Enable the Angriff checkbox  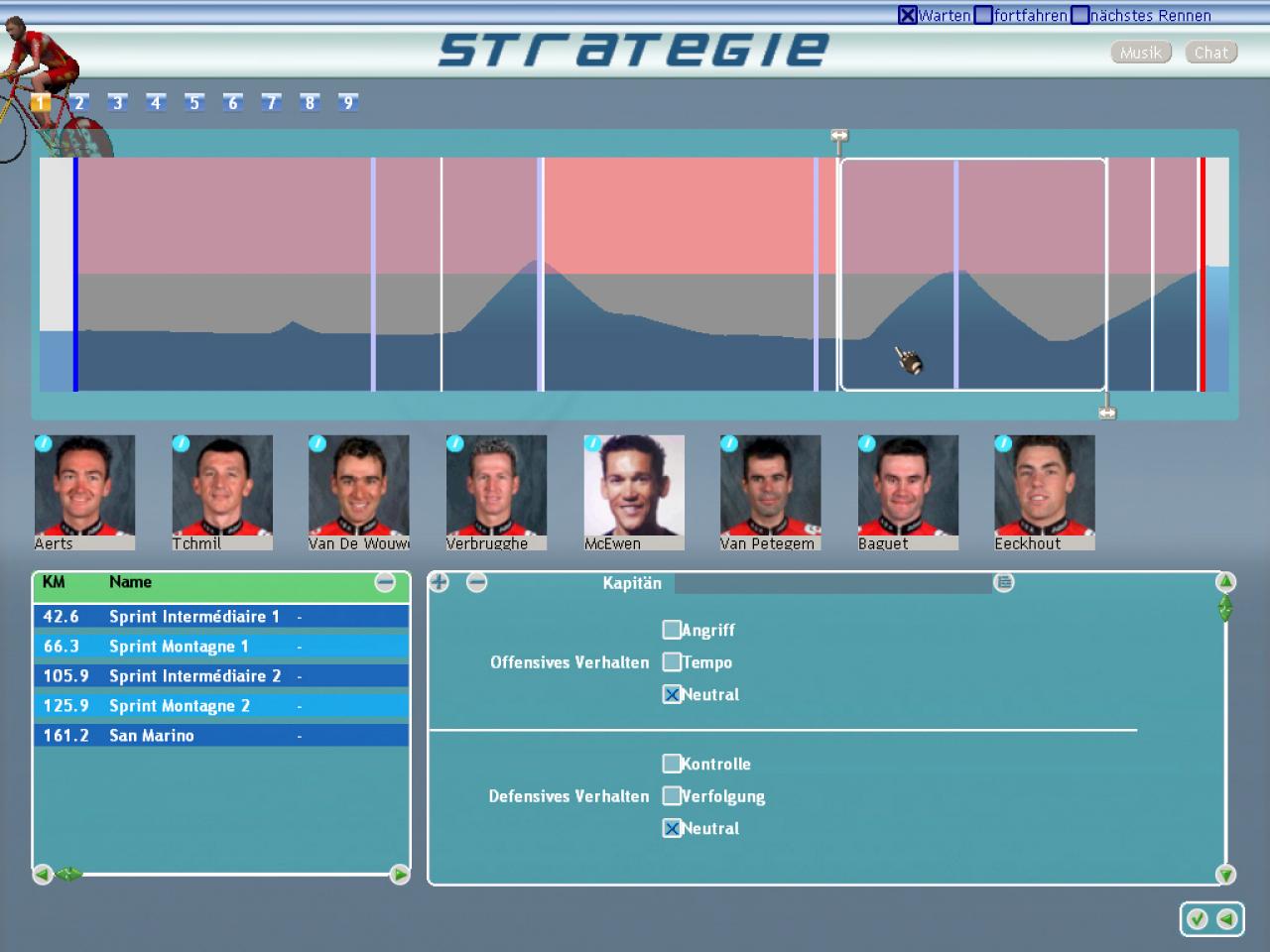point(672,630)
